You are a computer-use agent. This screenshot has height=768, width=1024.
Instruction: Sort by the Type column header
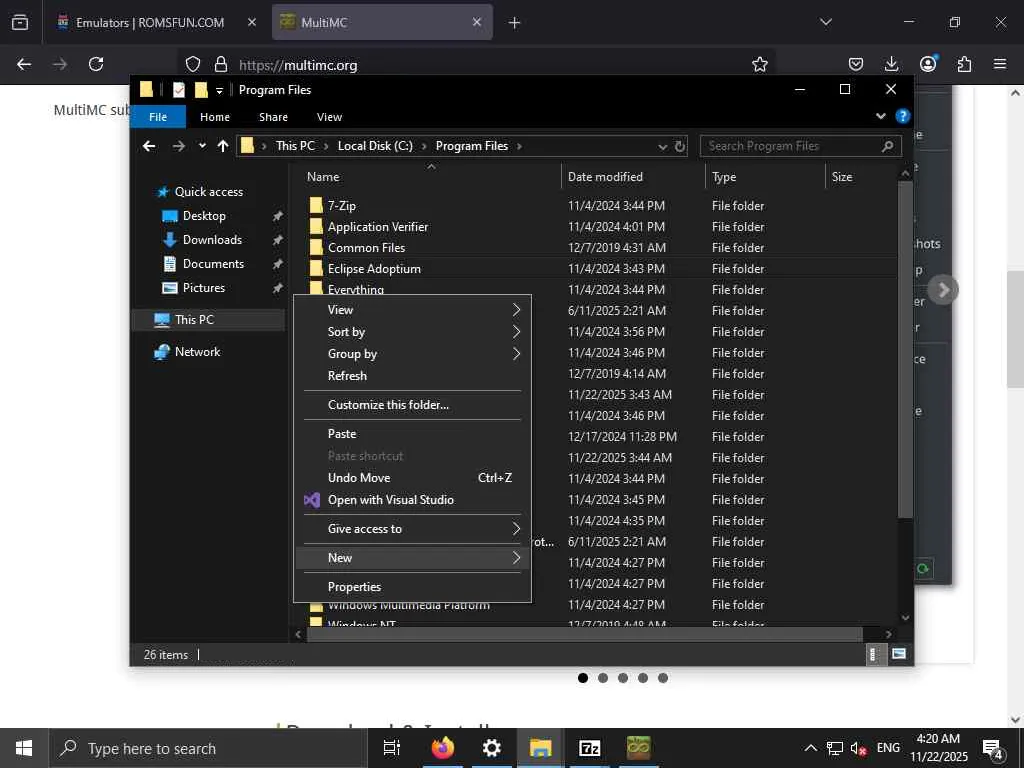pyautogui.click(x=765, y=177)
